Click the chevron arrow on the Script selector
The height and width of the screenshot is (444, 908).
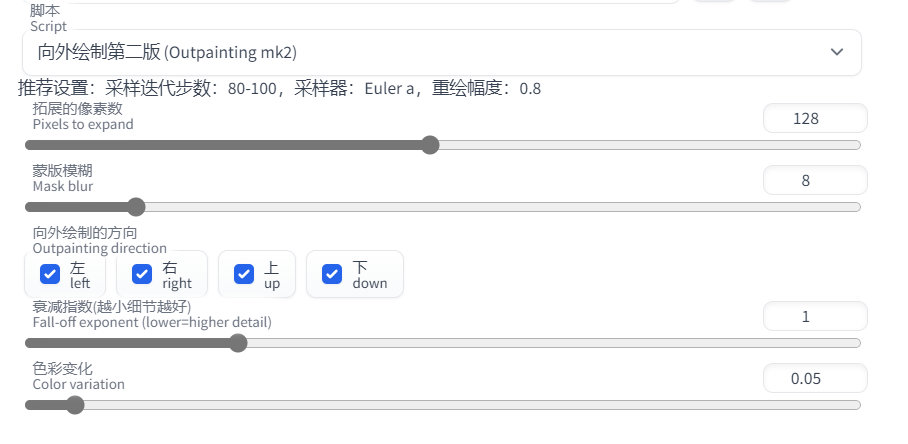click(837, 52)
